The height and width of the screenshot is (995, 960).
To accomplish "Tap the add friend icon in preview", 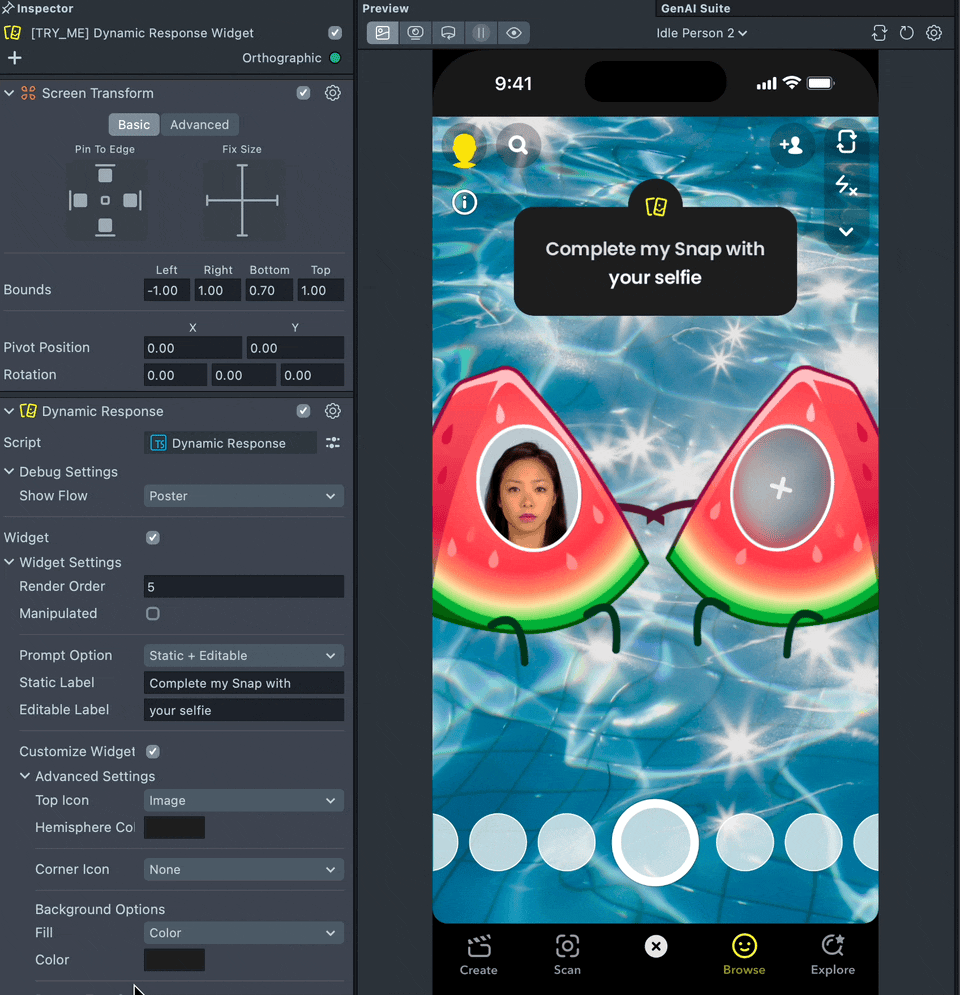I will [791, 146].
